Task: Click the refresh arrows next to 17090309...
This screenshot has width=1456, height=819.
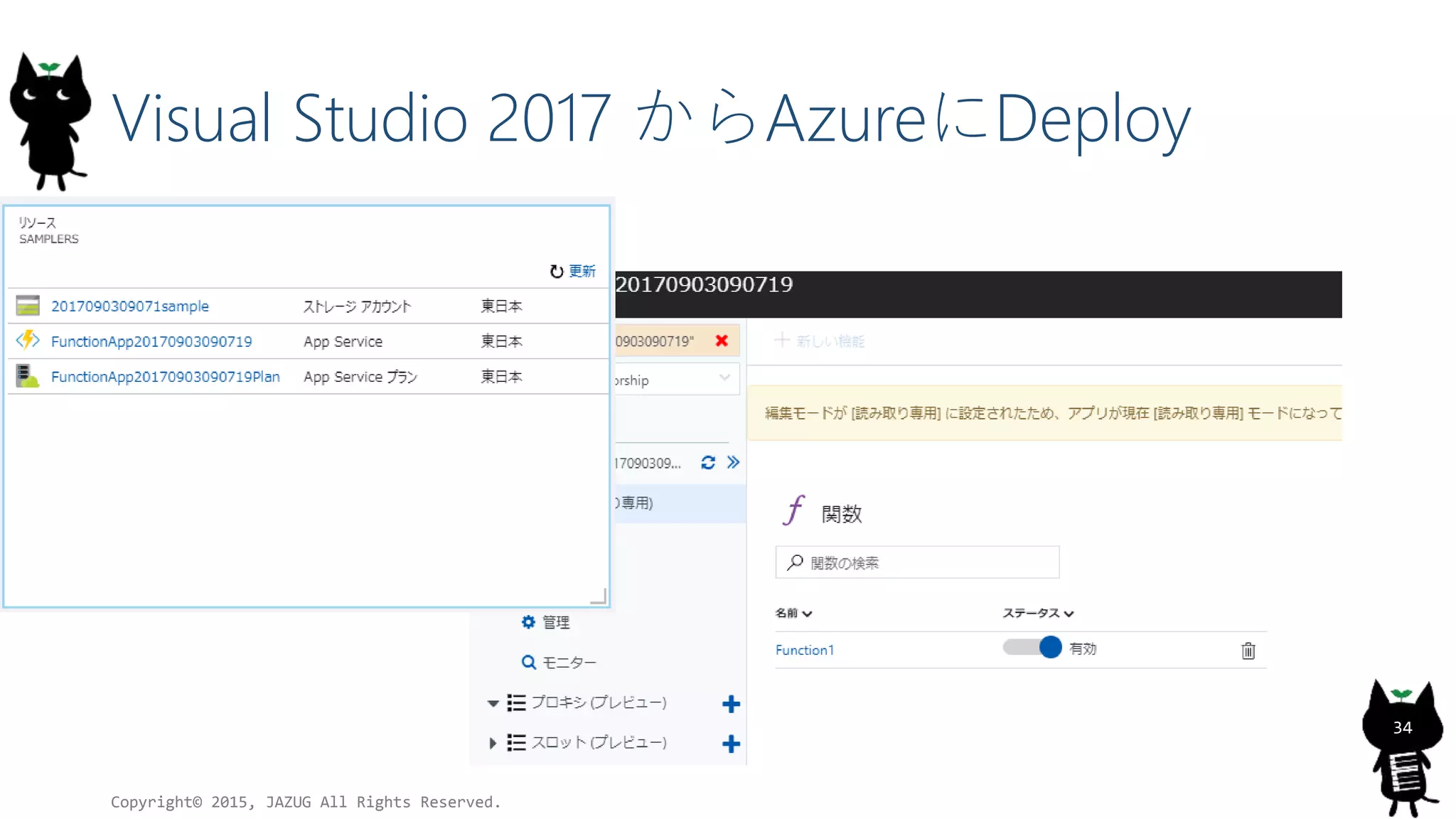Action: click(708, 463)
